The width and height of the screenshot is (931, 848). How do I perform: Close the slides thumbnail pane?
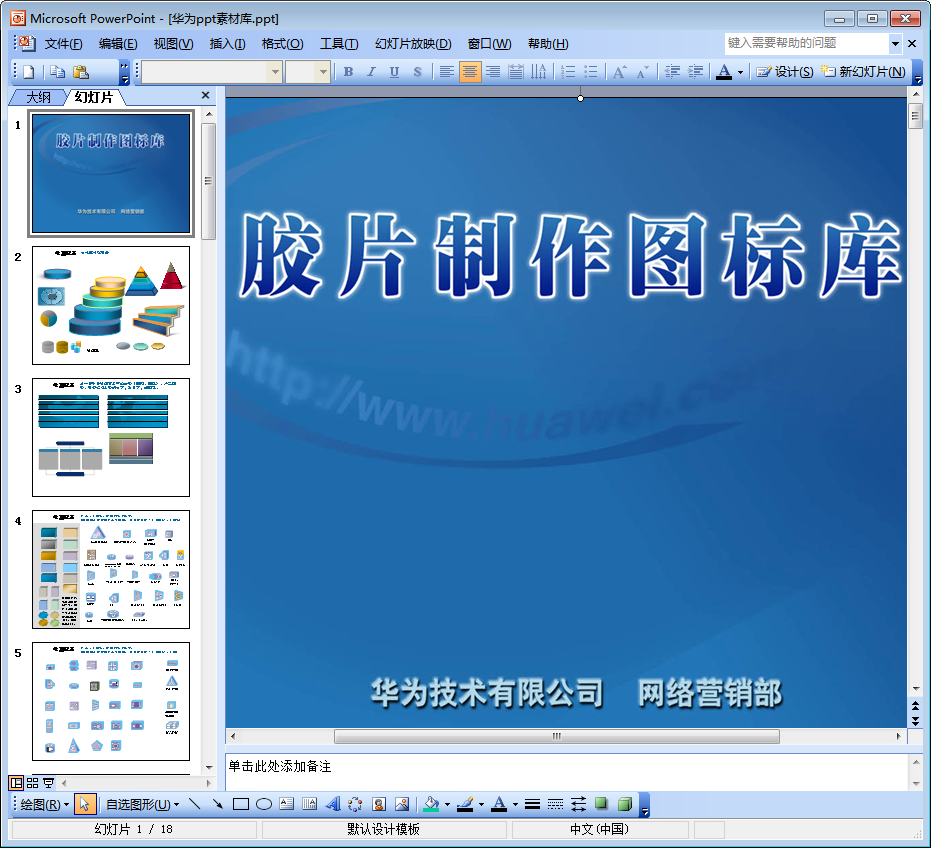point(205,95)
